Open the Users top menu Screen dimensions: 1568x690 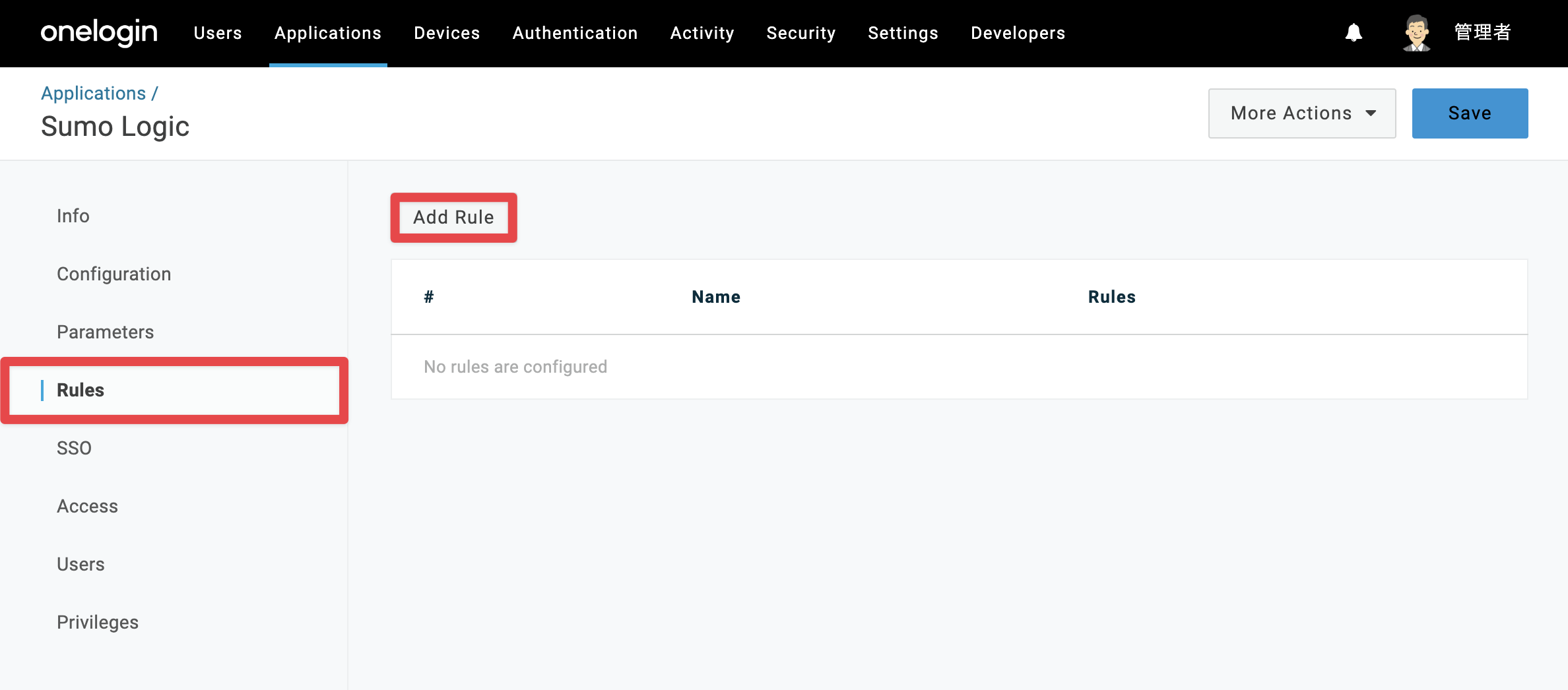coord(218,33)
